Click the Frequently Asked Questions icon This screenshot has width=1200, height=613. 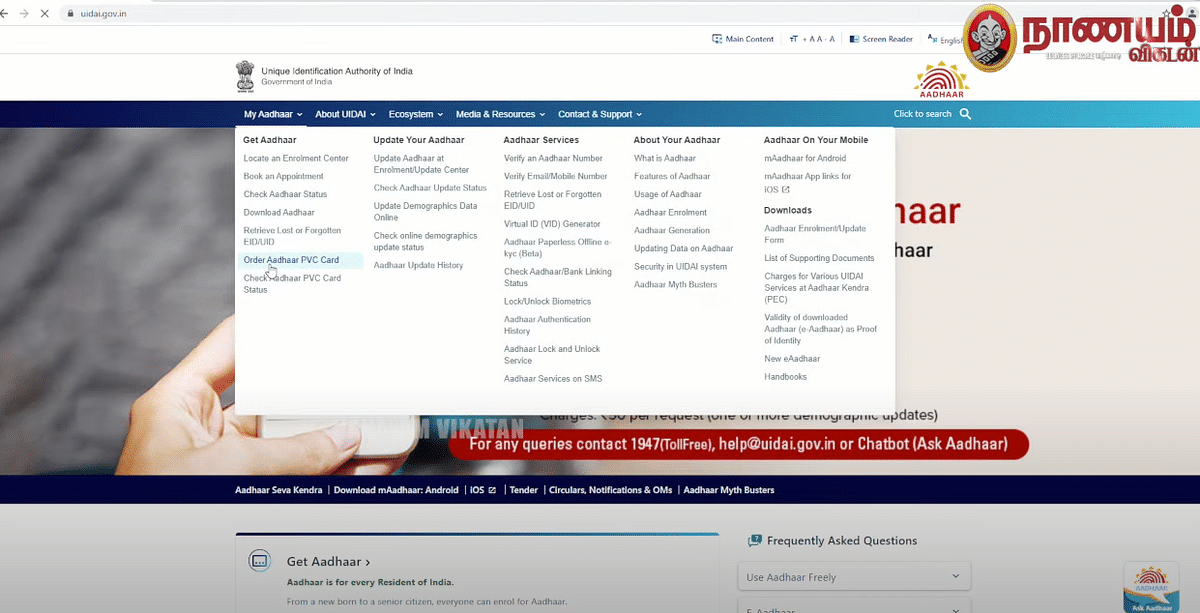[x=755, y=541]
